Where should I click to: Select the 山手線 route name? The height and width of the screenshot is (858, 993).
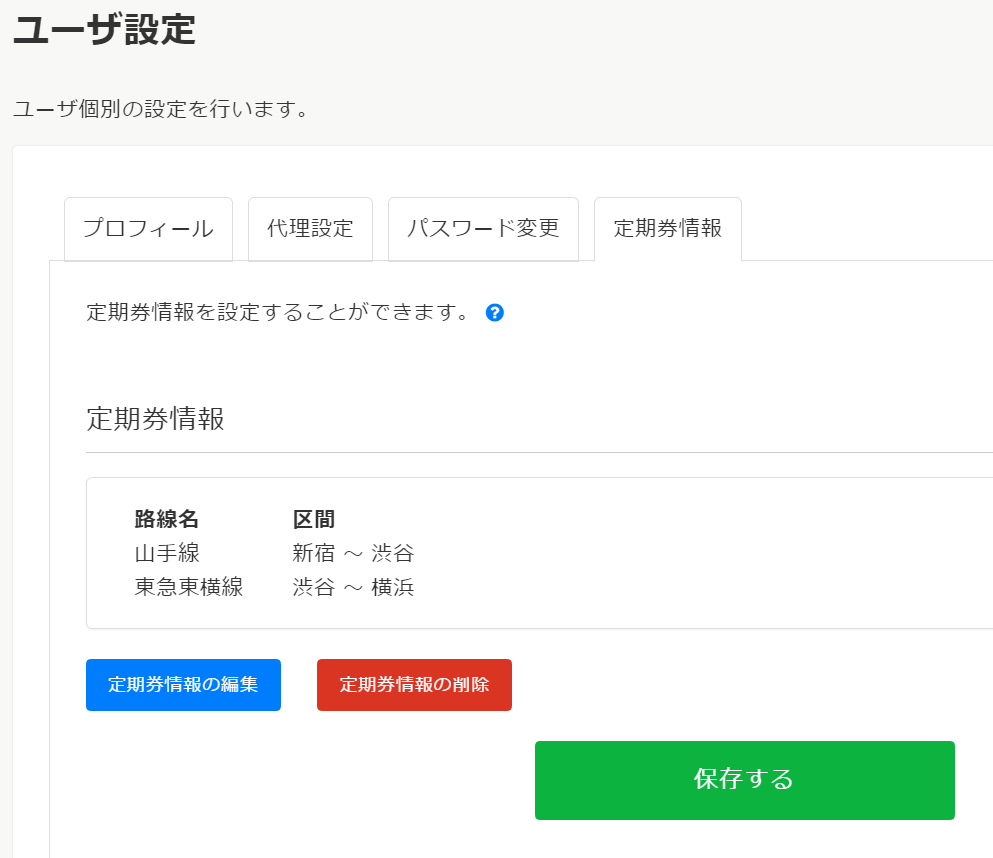coord(167,553)
